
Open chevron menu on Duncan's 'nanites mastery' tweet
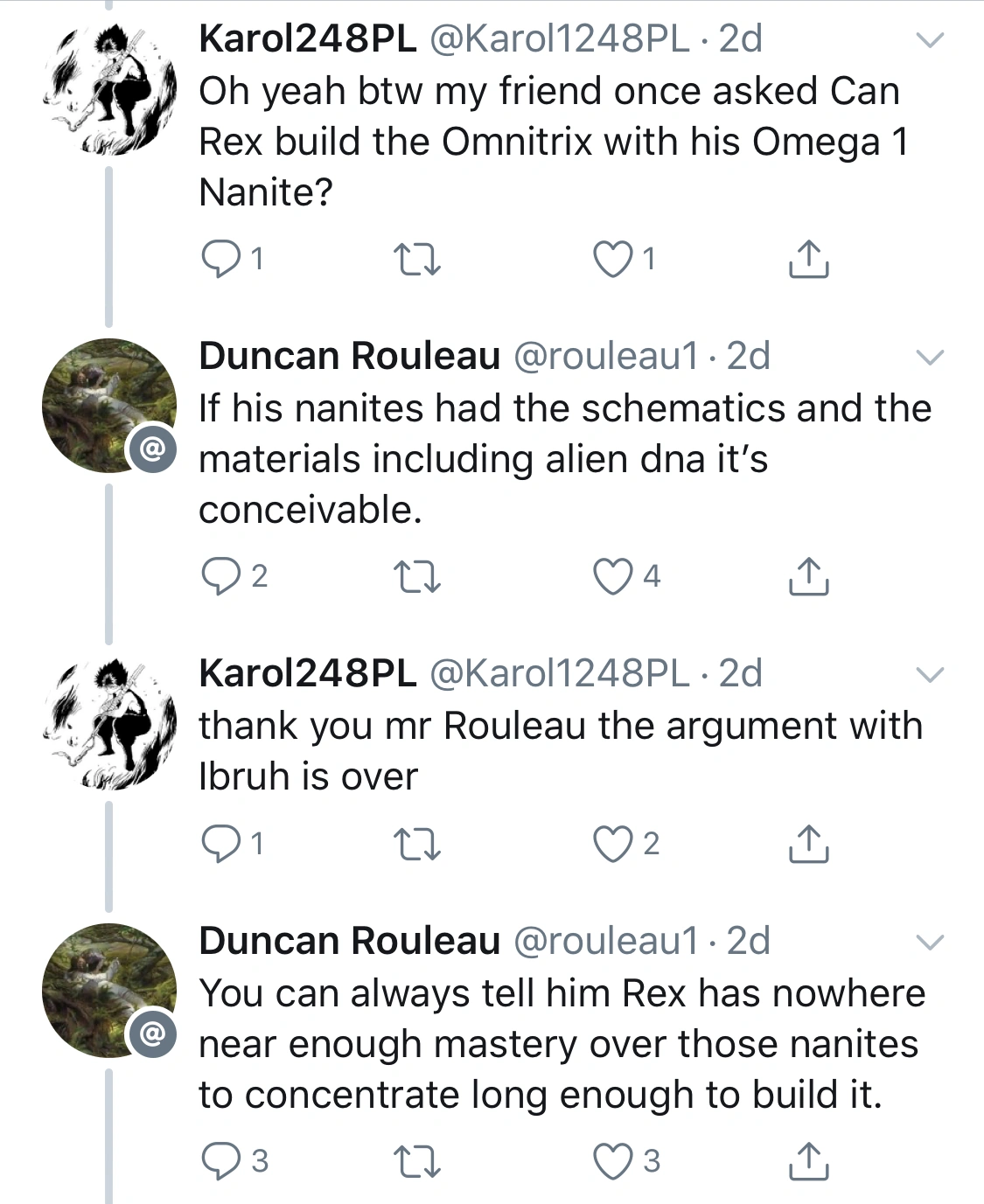929,943
